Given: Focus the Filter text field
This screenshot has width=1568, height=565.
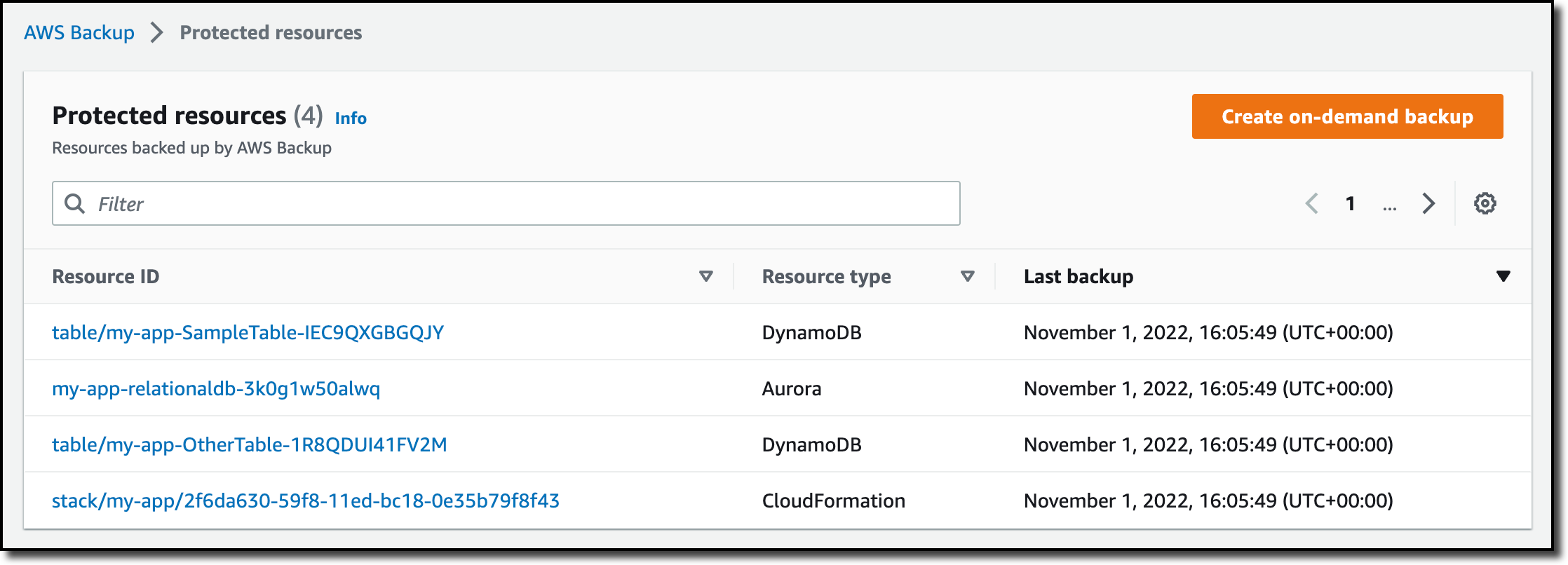Looking at the screenshot, I should [x=519, y=203].
